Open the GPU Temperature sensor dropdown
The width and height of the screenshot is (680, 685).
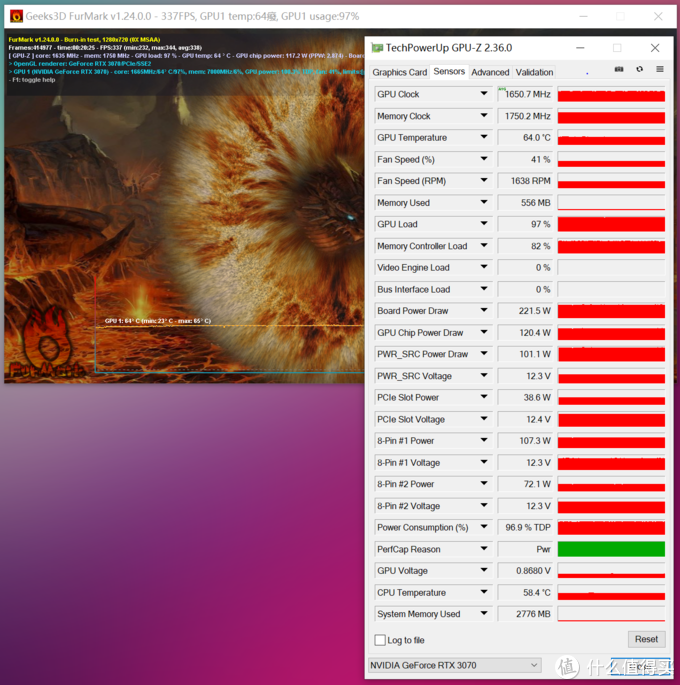click(x=484, y=137)
